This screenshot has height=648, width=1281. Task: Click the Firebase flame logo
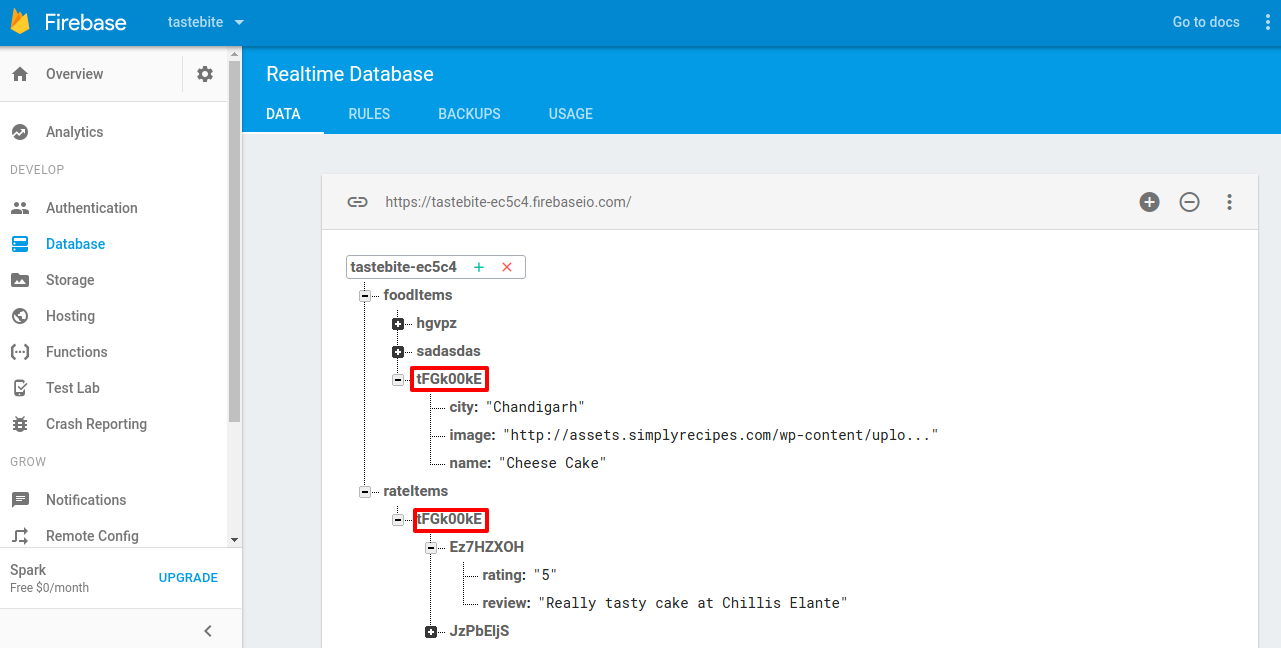click(19, 22)
